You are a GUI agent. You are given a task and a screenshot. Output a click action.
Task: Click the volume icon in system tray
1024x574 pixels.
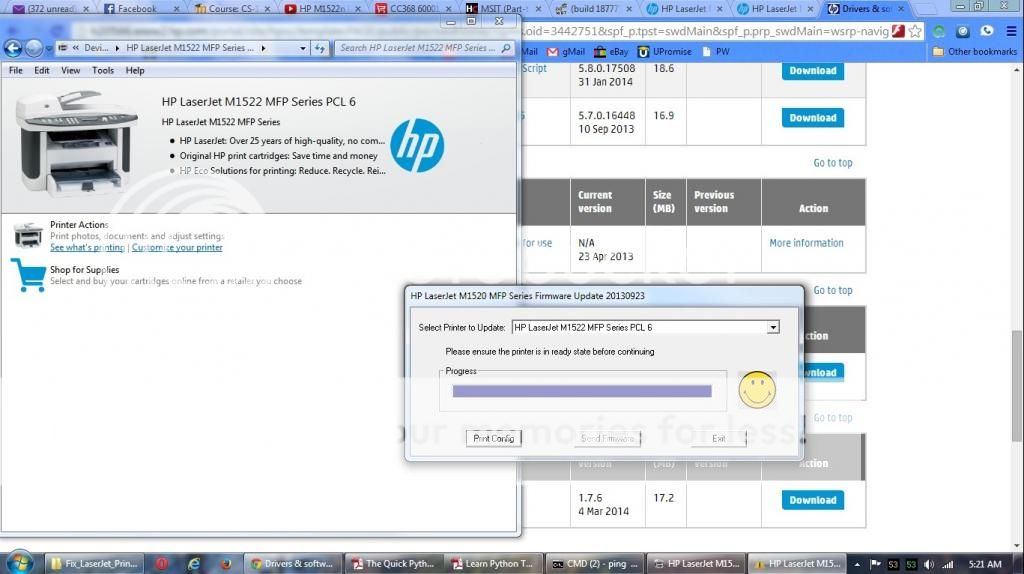pyautogui.click(x=929, y=564)
